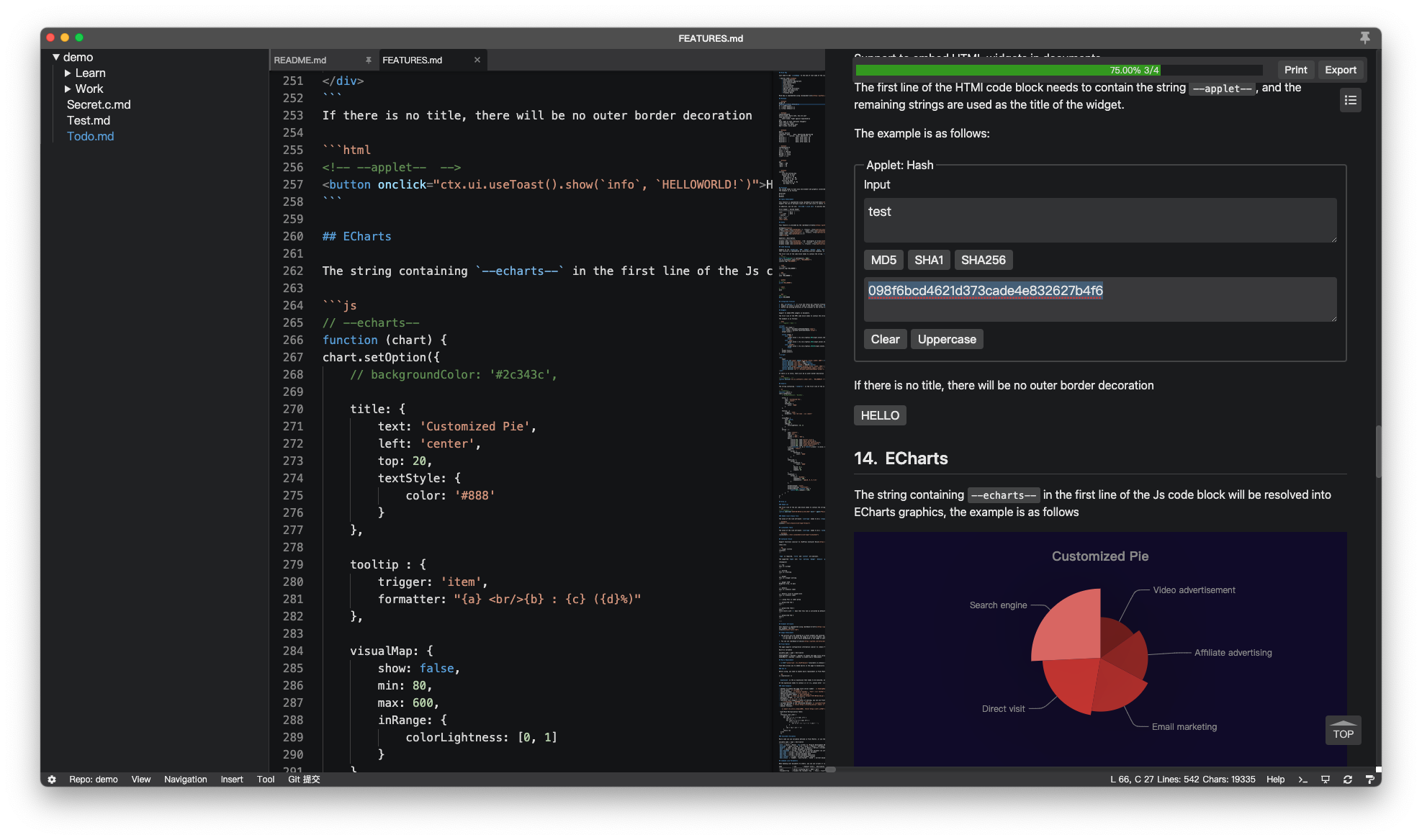
Task: Click the green 75.00% progress bar
Action: (1008, 70)
